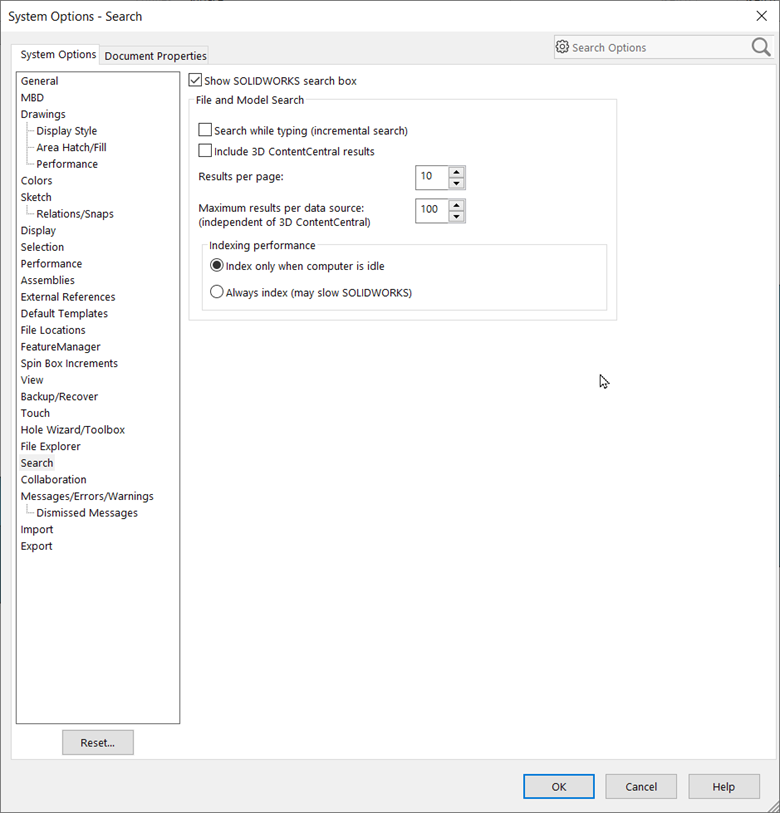Click the Results per page field
Viewport: 780px width, 813px height.
431,177
